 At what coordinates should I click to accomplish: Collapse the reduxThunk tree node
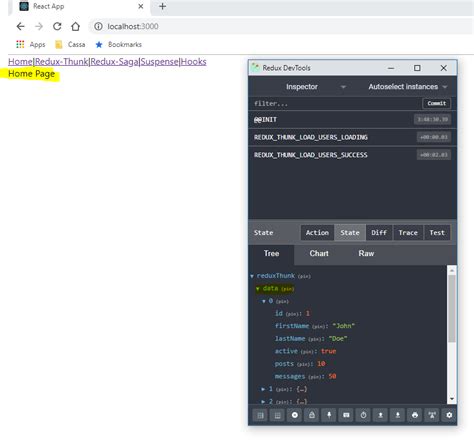[x=252, y=276]
